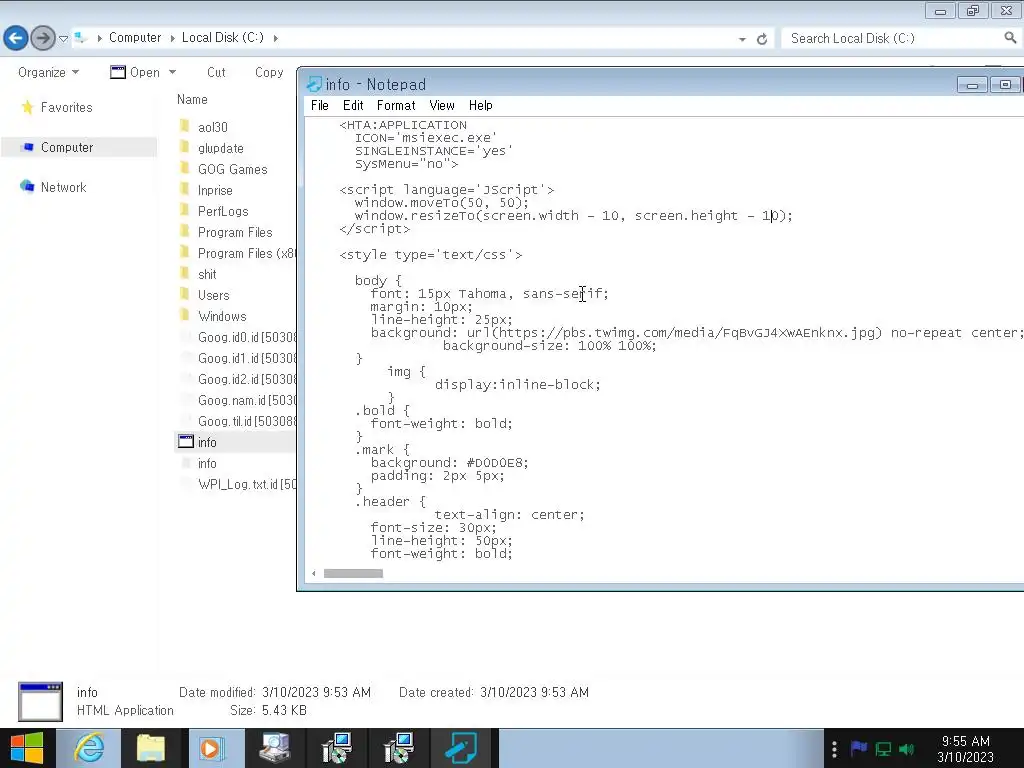Viewport: 1024px width, 768px height.
Task: Click the Notepad title bar icon
Action: 314,84
